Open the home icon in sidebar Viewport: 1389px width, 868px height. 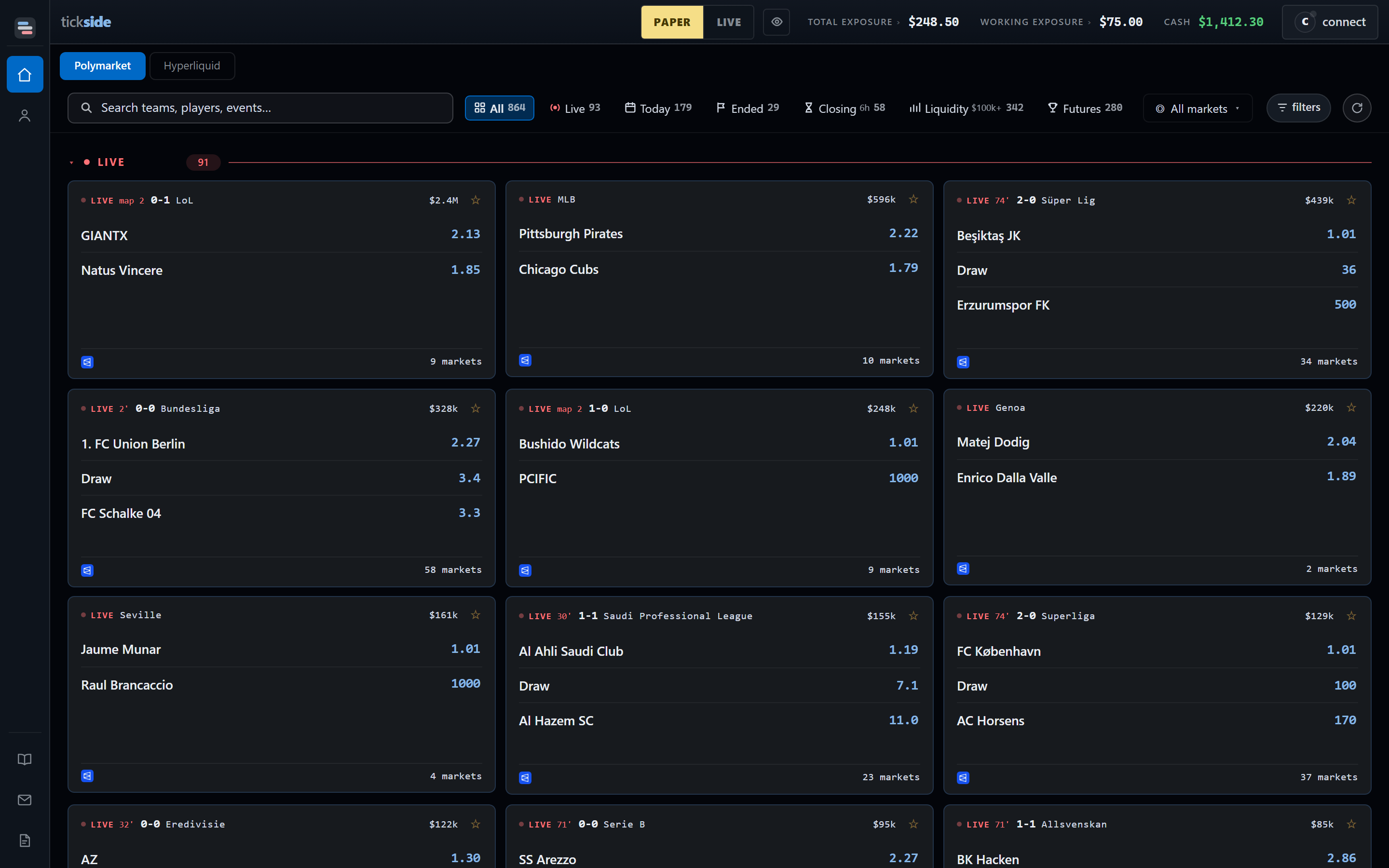pos(25,75)
